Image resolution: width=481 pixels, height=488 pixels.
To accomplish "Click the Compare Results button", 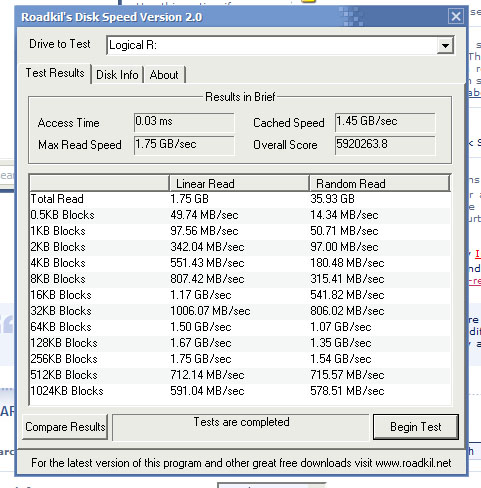I will pos(65,427).
